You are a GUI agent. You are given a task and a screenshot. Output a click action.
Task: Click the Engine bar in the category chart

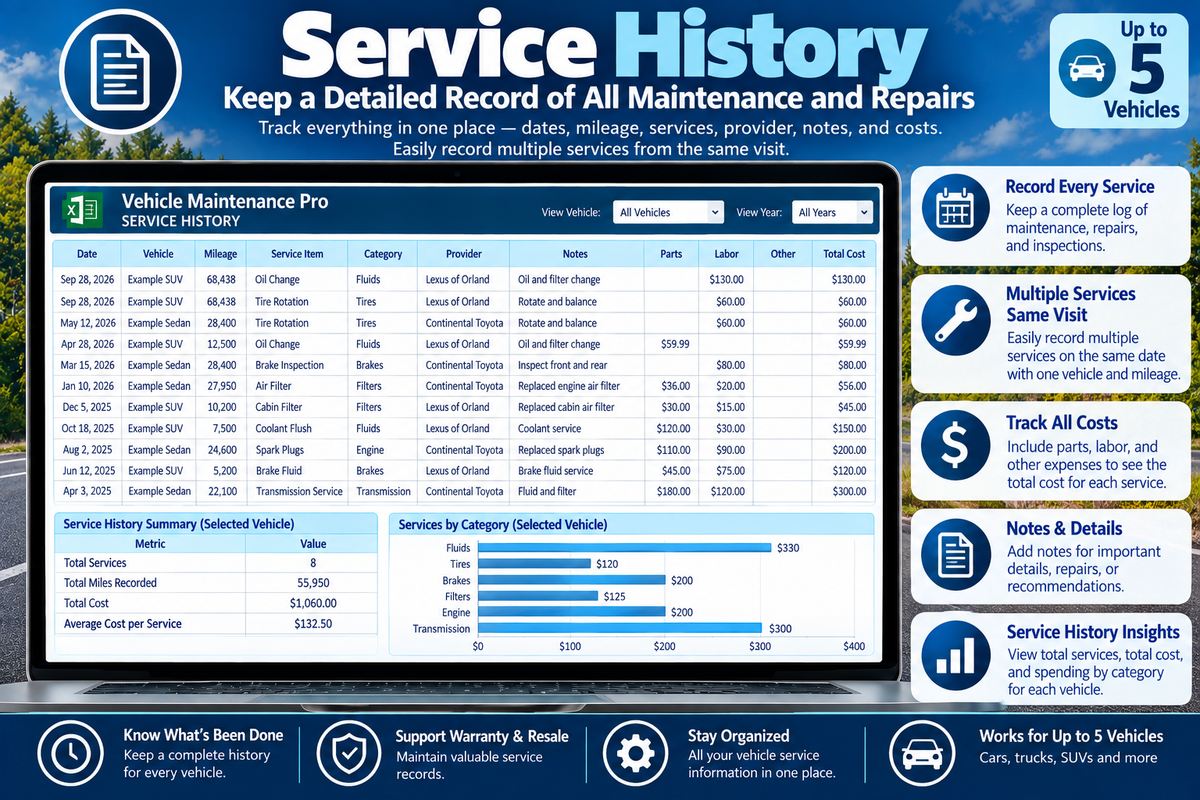(571, 612)
